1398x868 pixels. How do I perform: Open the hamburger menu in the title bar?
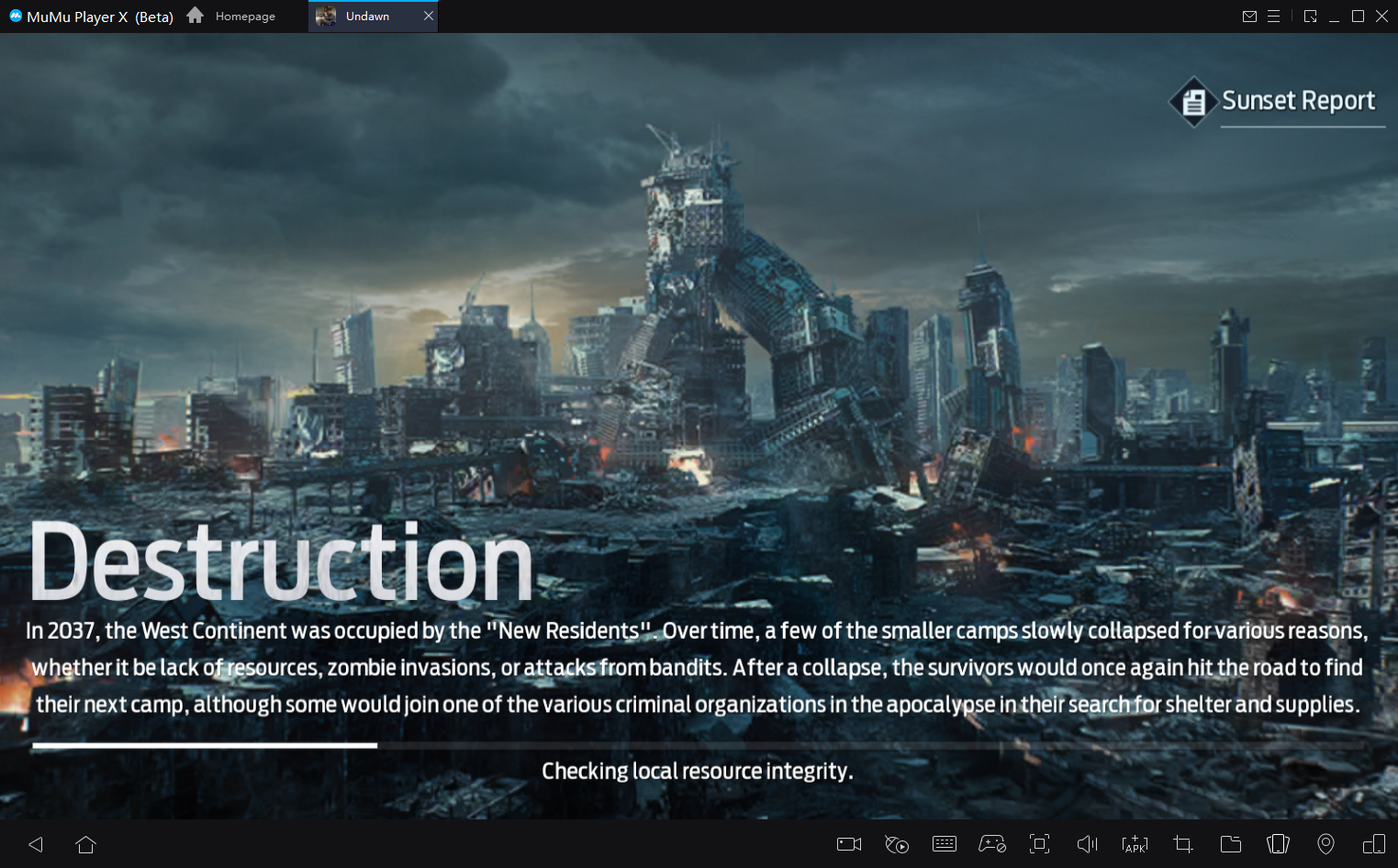pyautogui.click(x=1273, y=17)
